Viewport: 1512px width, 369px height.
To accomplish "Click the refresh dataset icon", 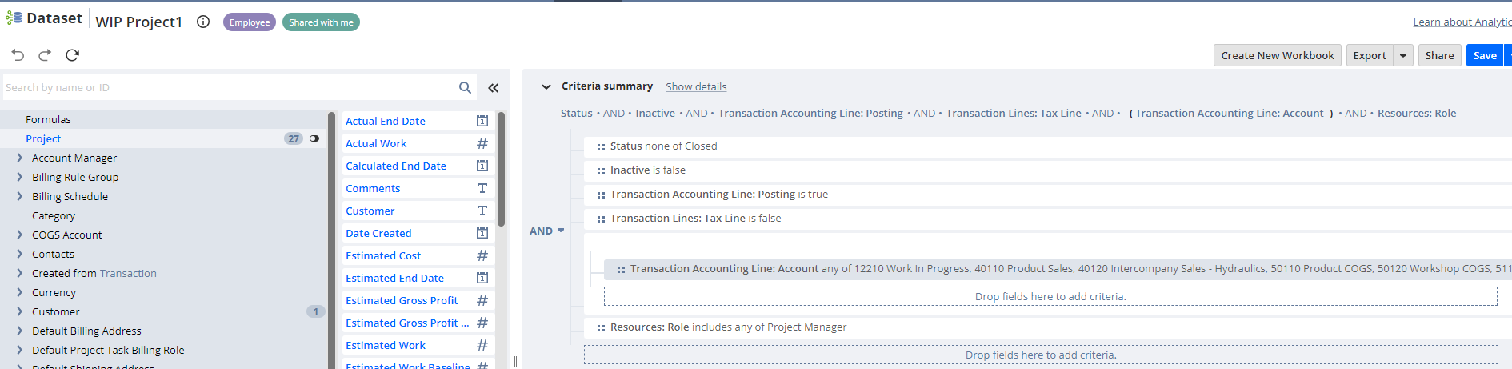I will tap(72, 55).
